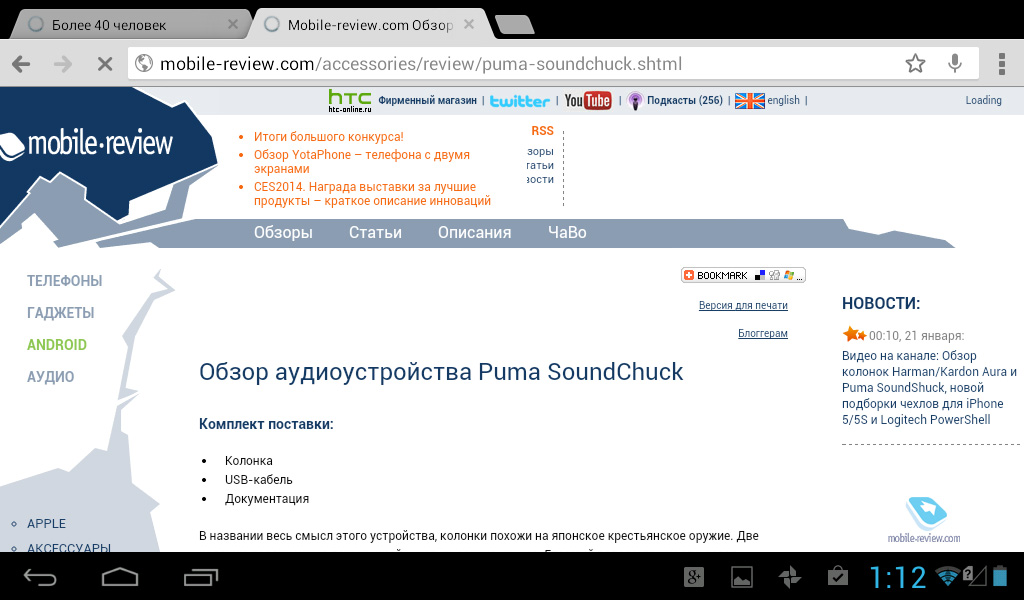Viewport: 1024px width, 600px height.
Task: Click the 'Комплект поставки:' heading
Action: click(x=266, y=424)
